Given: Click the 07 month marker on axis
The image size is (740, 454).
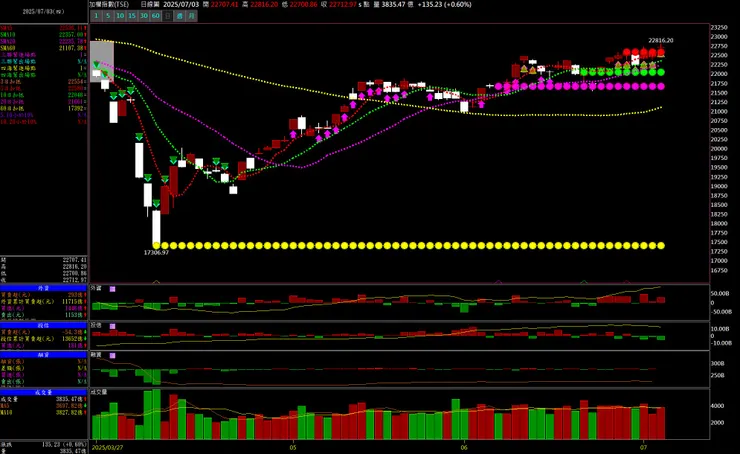Looking at the screenshot, I should (644, 447).
